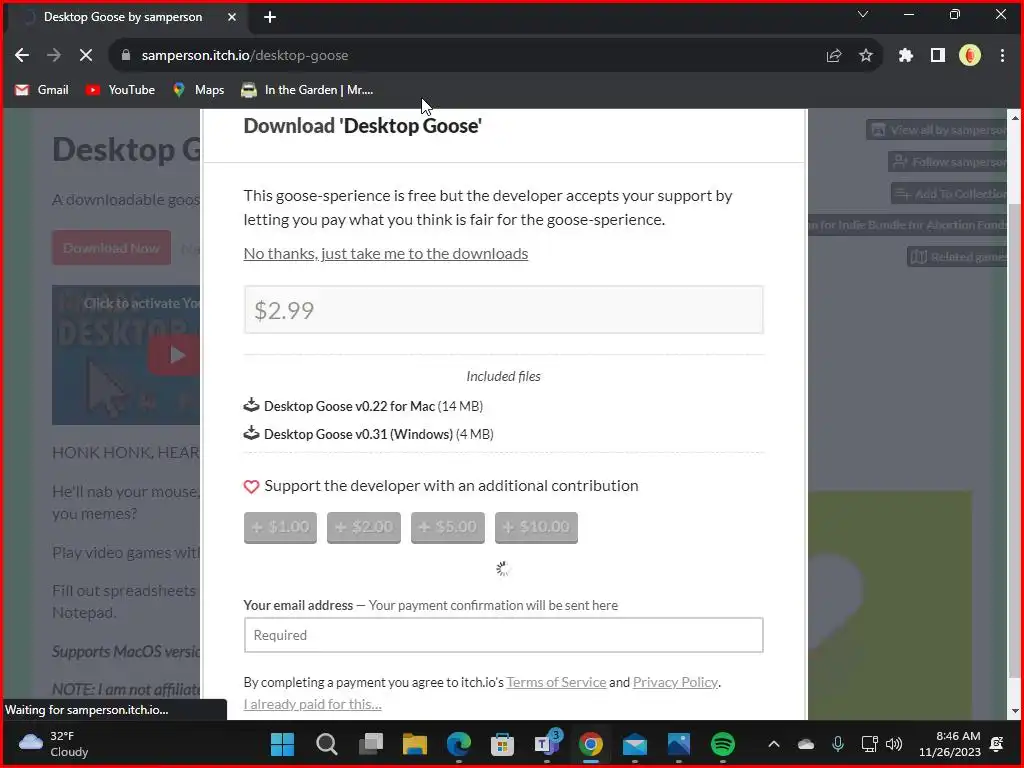The height and width of the screenshot is (768, 1024).
Task: Open Task View on taskbar
Action: (371, 744)
